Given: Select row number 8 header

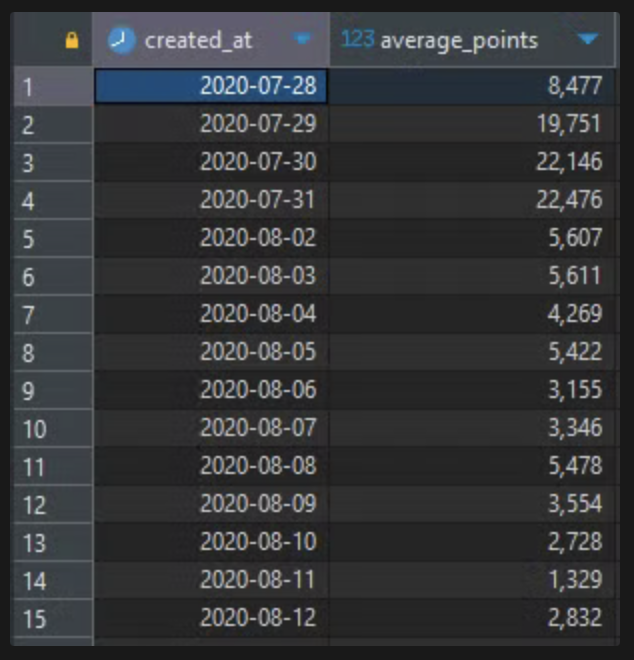Looking at the screenshot, I should coord(53,352).
